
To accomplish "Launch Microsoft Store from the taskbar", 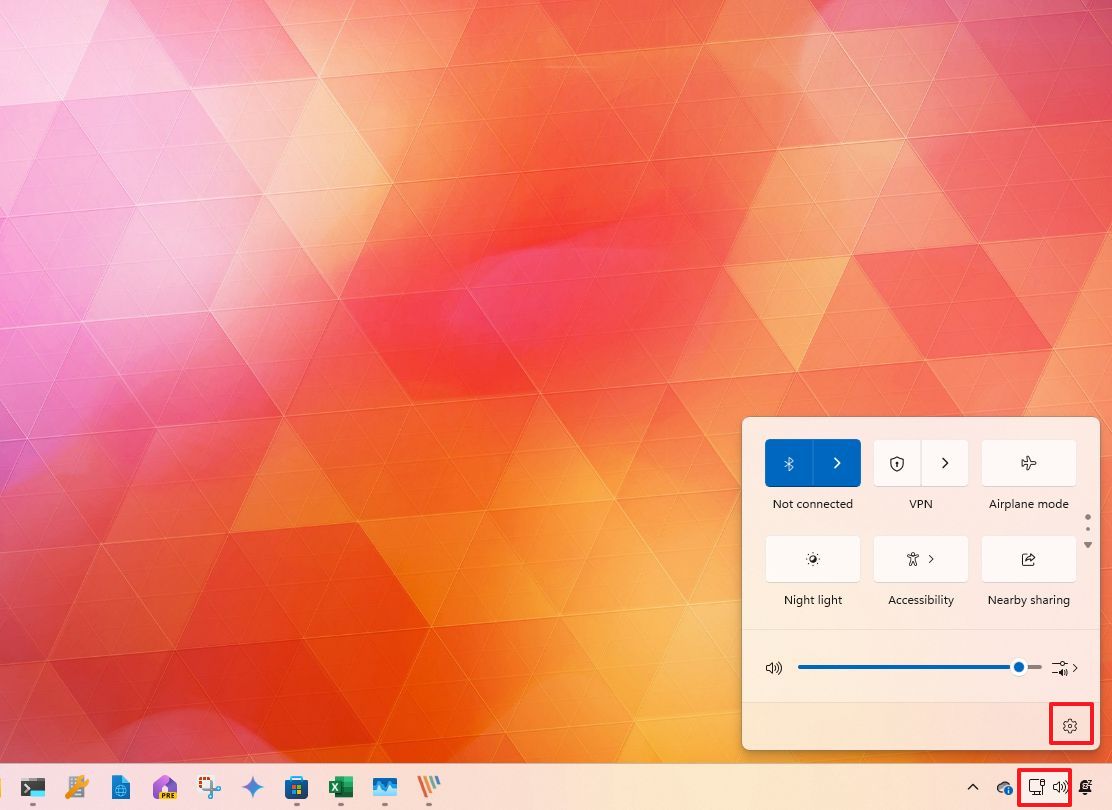I will (296, 787).
